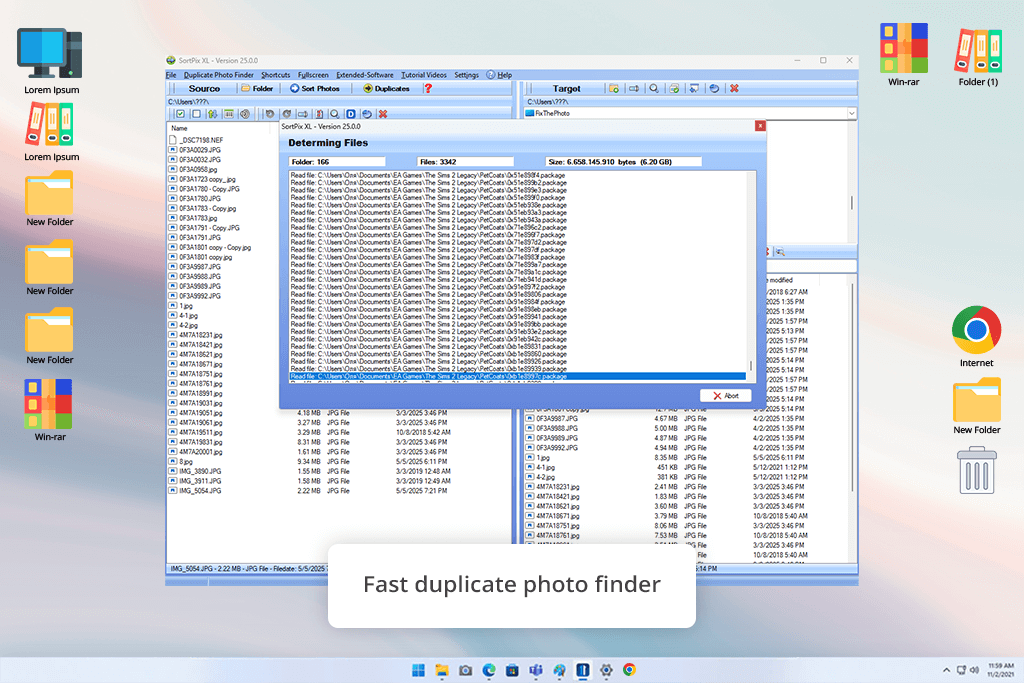The height and width of the screenshot is (683, 1024).
Task: Click the blue D icon in Source toolbar
Action: point(351,114)
